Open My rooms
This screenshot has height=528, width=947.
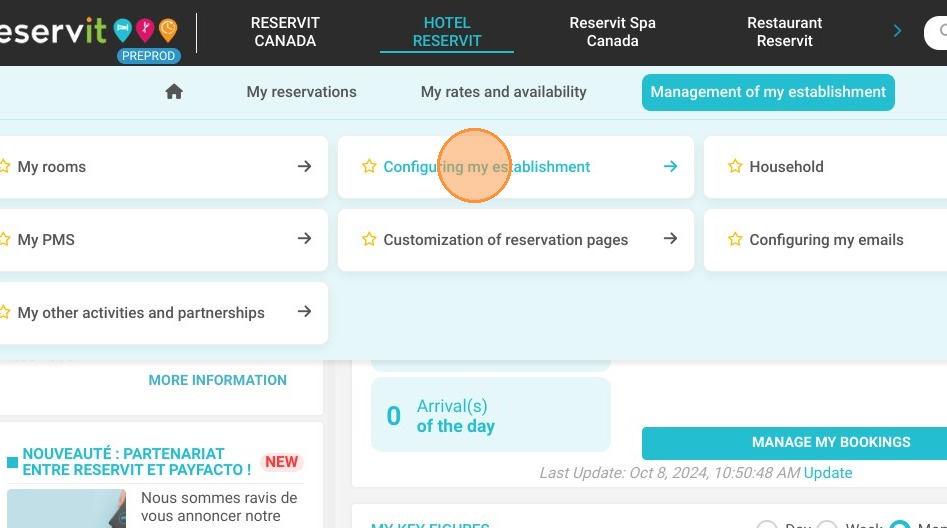click(163, 167)
